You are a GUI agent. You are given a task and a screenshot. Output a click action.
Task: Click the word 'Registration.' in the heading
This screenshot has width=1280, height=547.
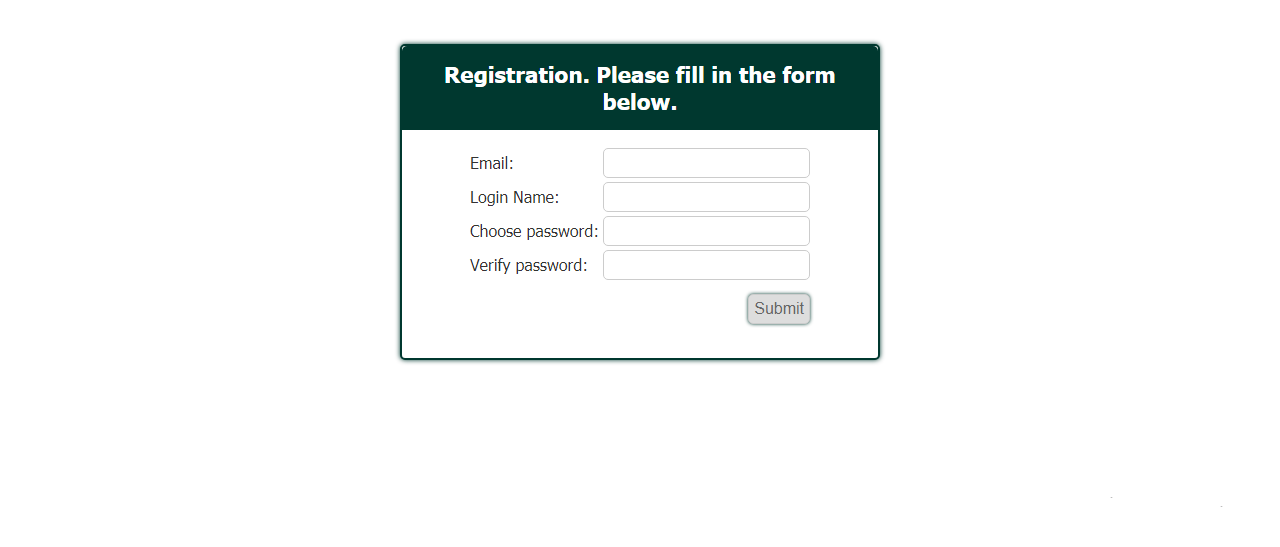517,76
